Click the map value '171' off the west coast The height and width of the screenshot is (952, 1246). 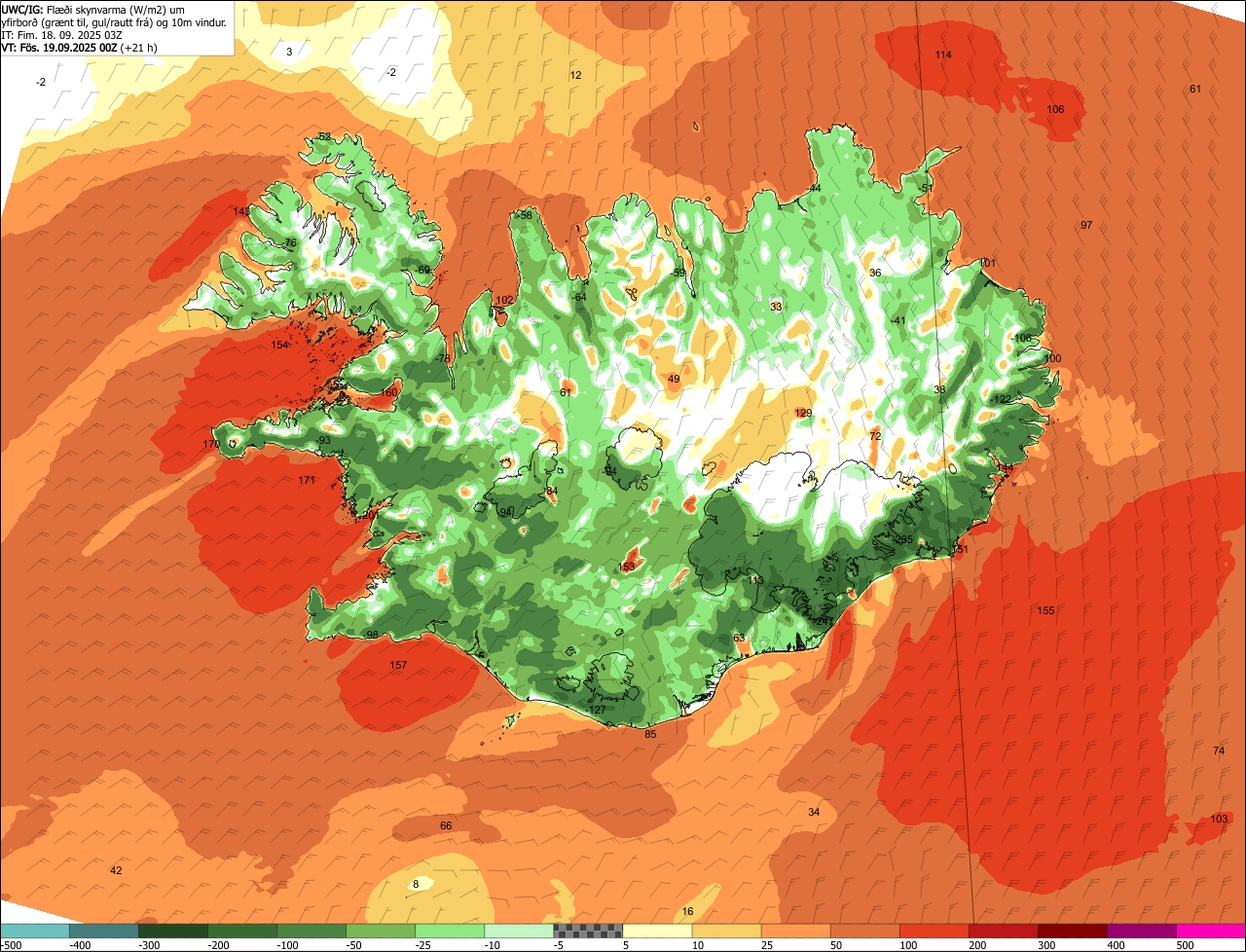point(307,480)
